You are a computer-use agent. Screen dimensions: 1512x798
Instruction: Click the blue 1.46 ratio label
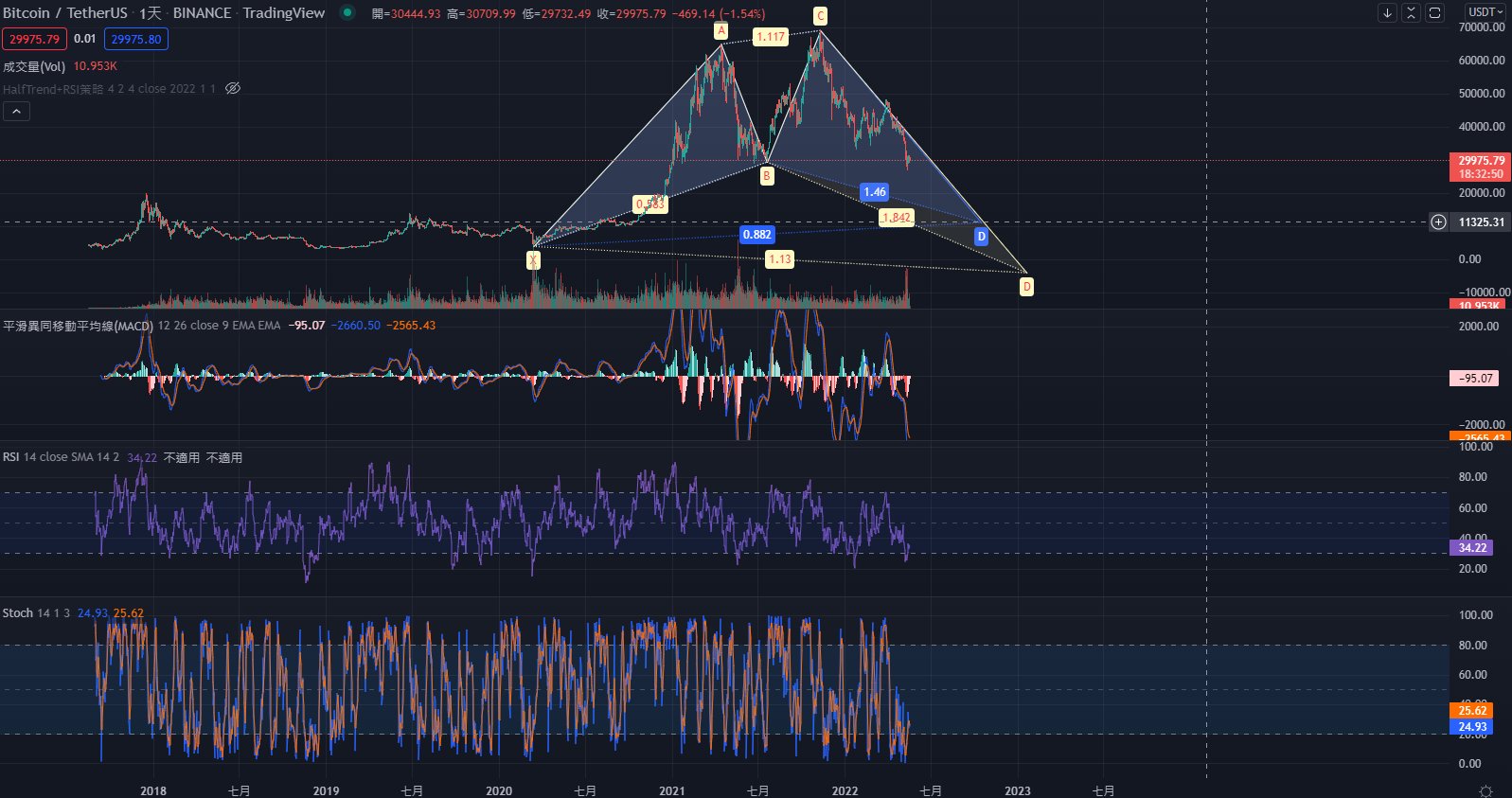click(x=875, y=192)
